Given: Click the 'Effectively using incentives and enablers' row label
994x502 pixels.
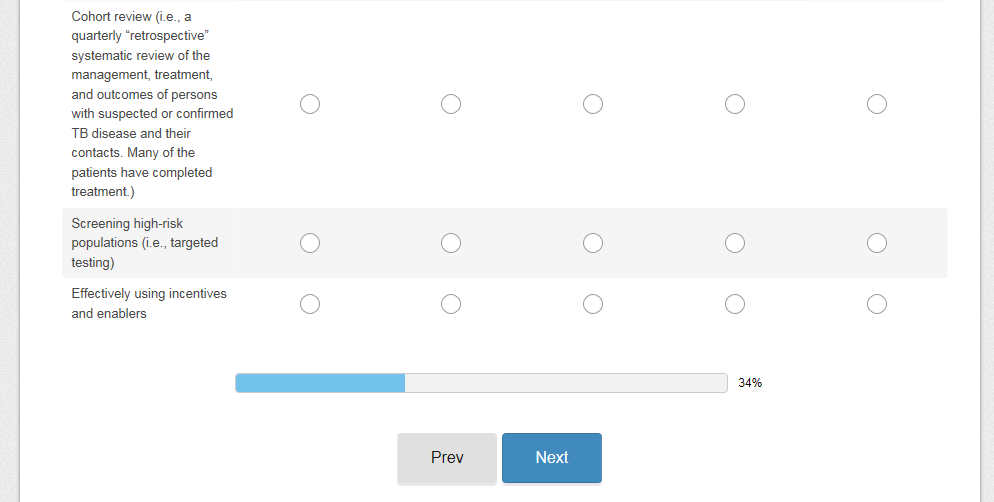Looking at the screenshot, I should pos(149,304).
